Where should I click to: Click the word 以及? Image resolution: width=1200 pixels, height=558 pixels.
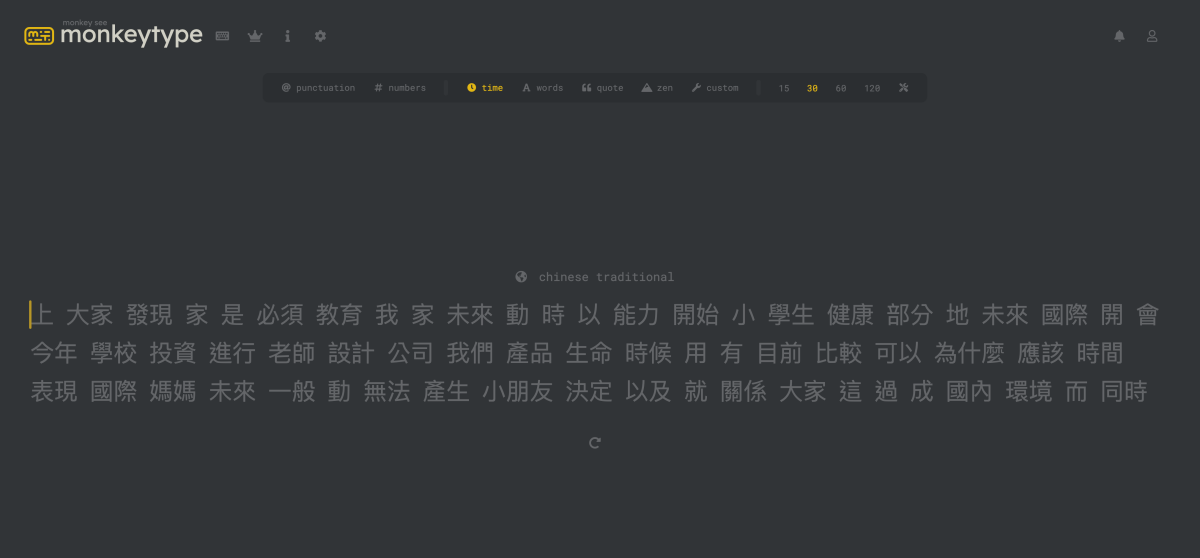(x=649, y=391)
